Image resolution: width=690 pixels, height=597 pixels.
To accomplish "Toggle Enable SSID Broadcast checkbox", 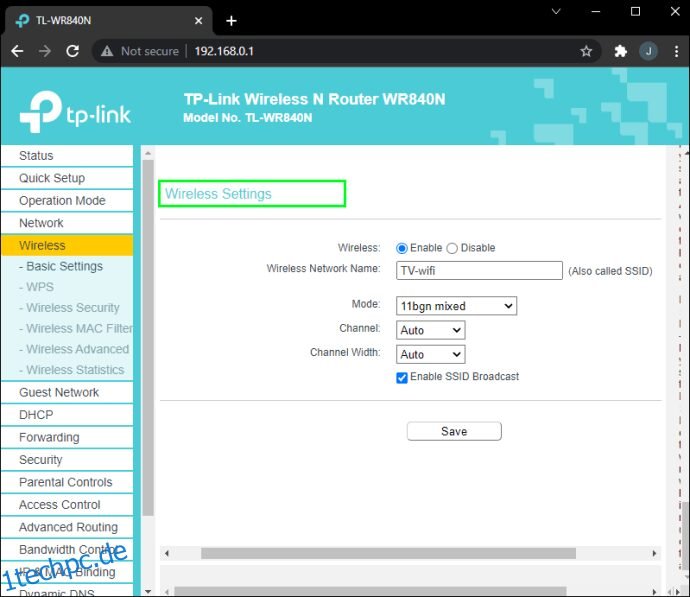I will coord(402,377).
